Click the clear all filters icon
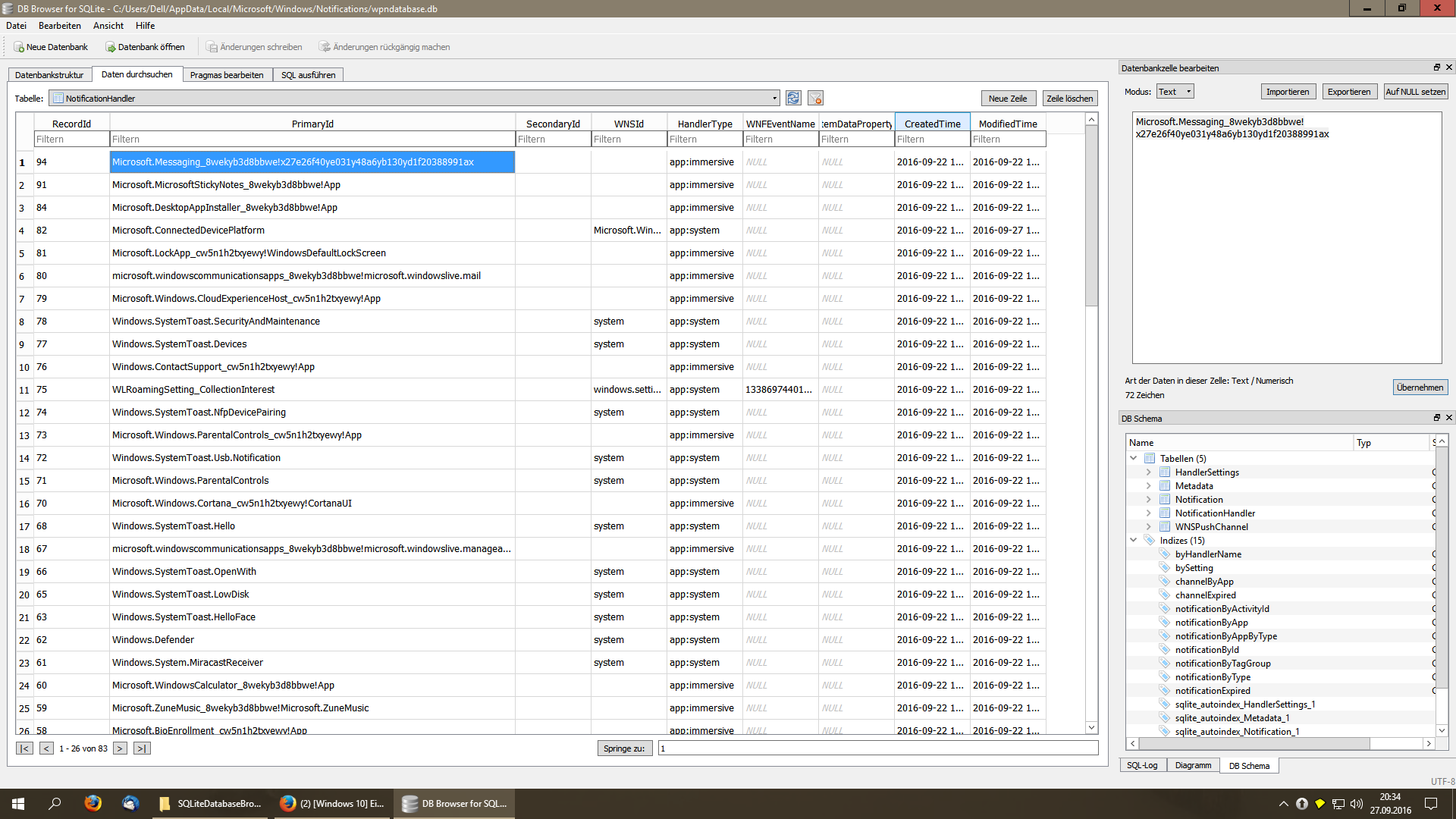 pyautogui.click(x=815, y=98)
